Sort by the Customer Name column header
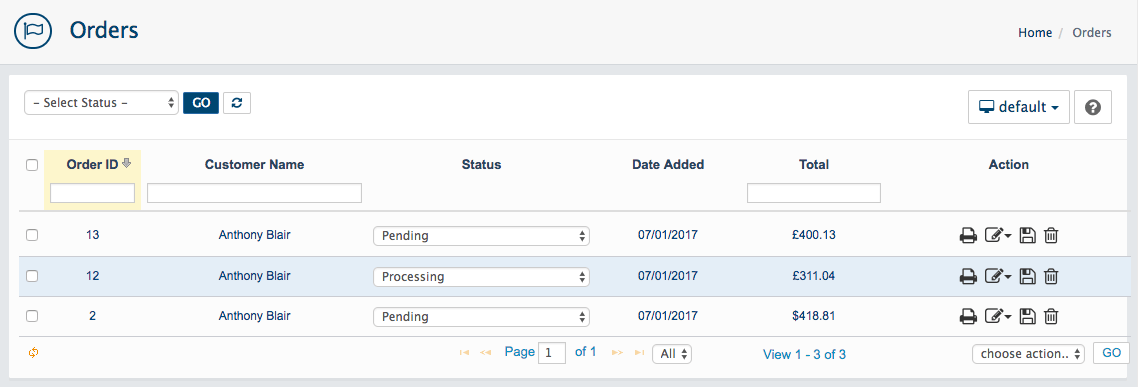This screenshot has width=1138, height=387. (255, 165)
